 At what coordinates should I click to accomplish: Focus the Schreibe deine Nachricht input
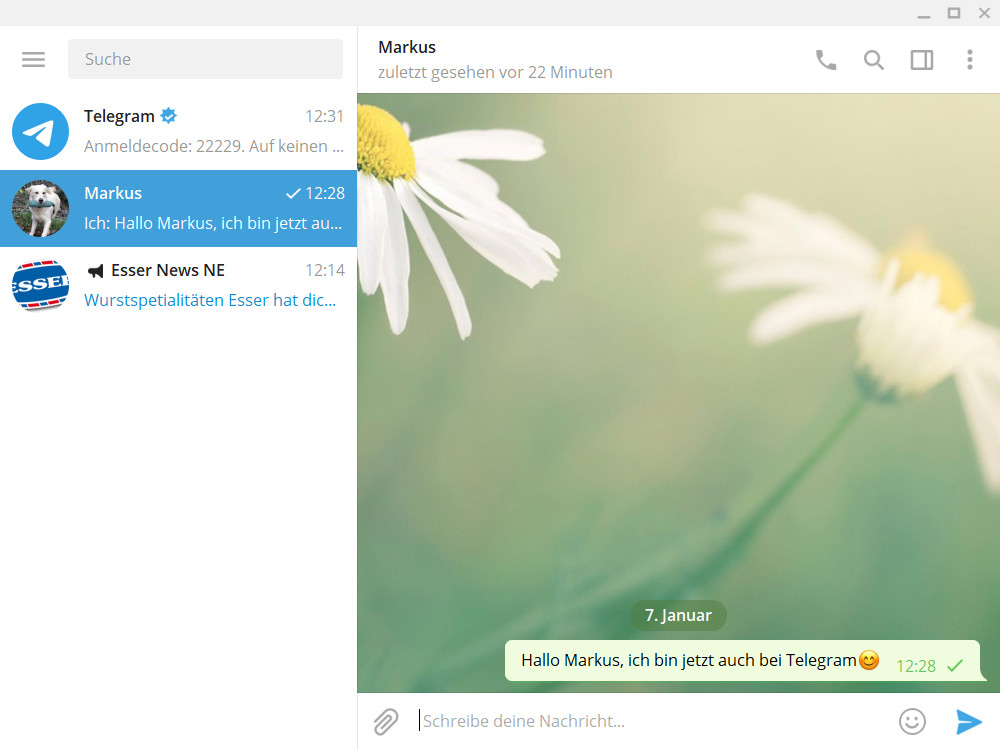(600, 720)
